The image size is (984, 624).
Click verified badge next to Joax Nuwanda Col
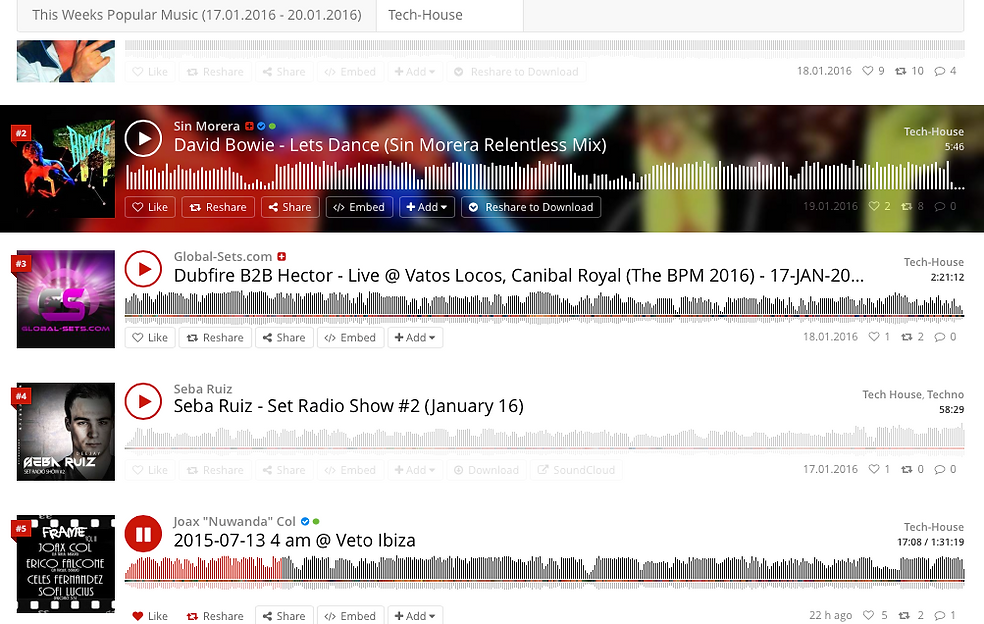point(305,522)
